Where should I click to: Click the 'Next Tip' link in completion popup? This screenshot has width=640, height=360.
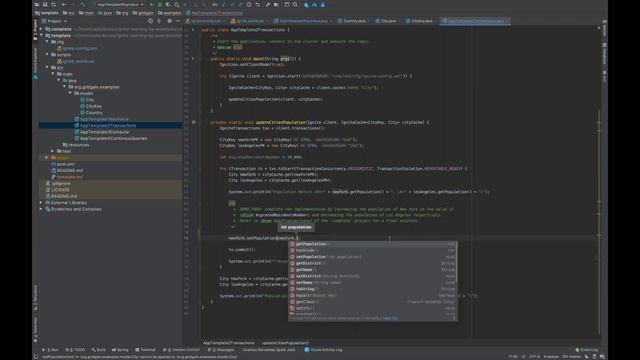click(x=390, y=318)
